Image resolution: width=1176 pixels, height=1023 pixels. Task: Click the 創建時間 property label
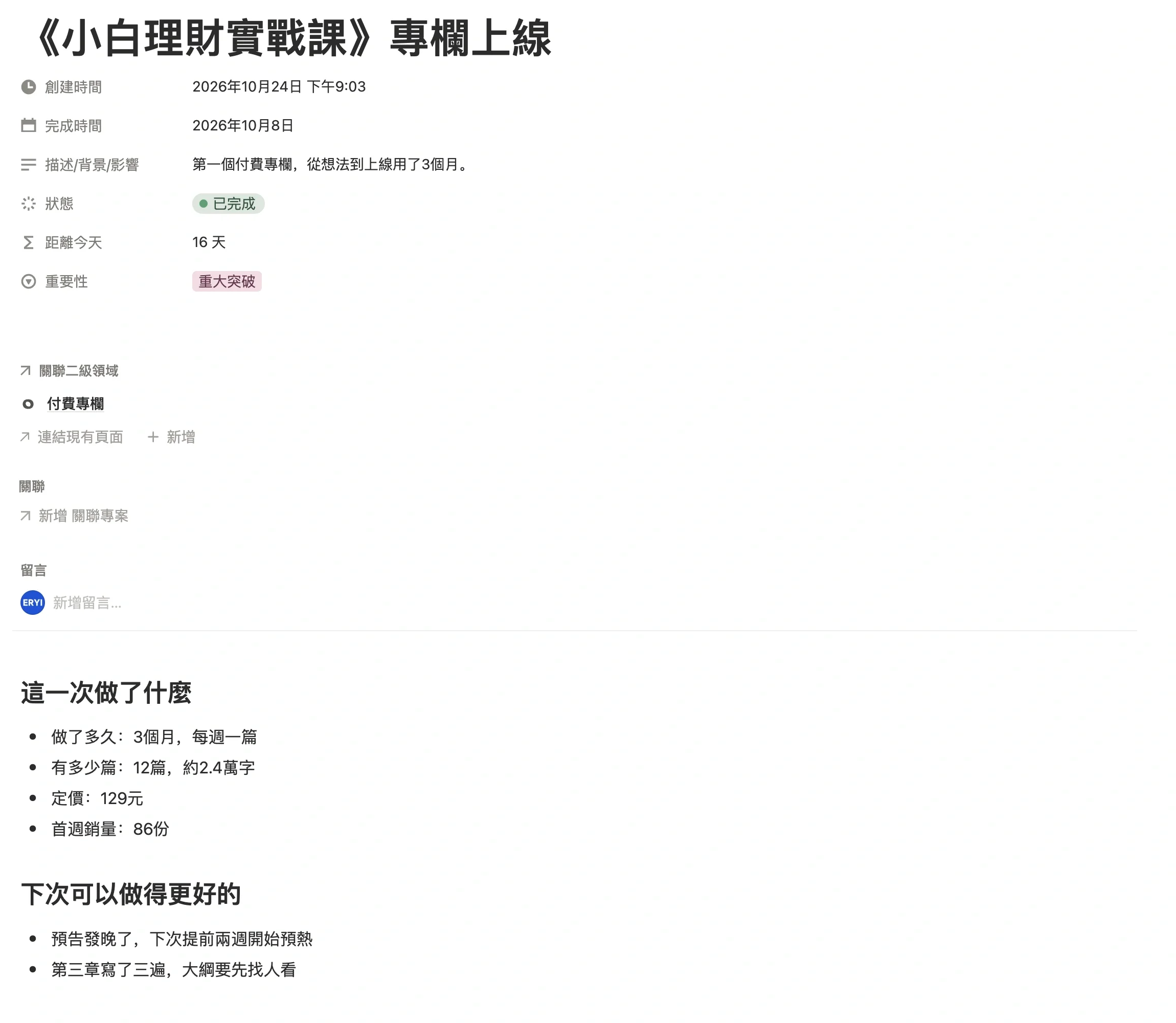click(x=74, y=87)
